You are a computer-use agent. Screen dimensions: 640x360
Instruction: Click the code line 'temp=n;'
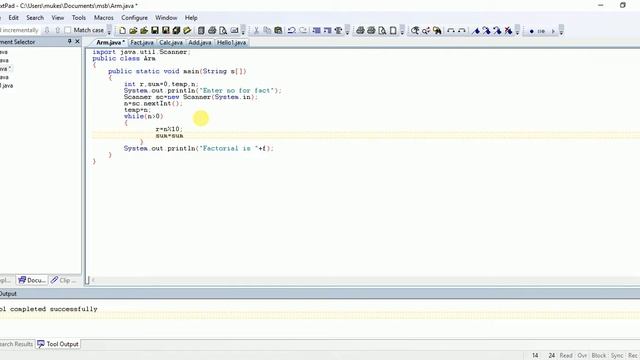point(137,110)
